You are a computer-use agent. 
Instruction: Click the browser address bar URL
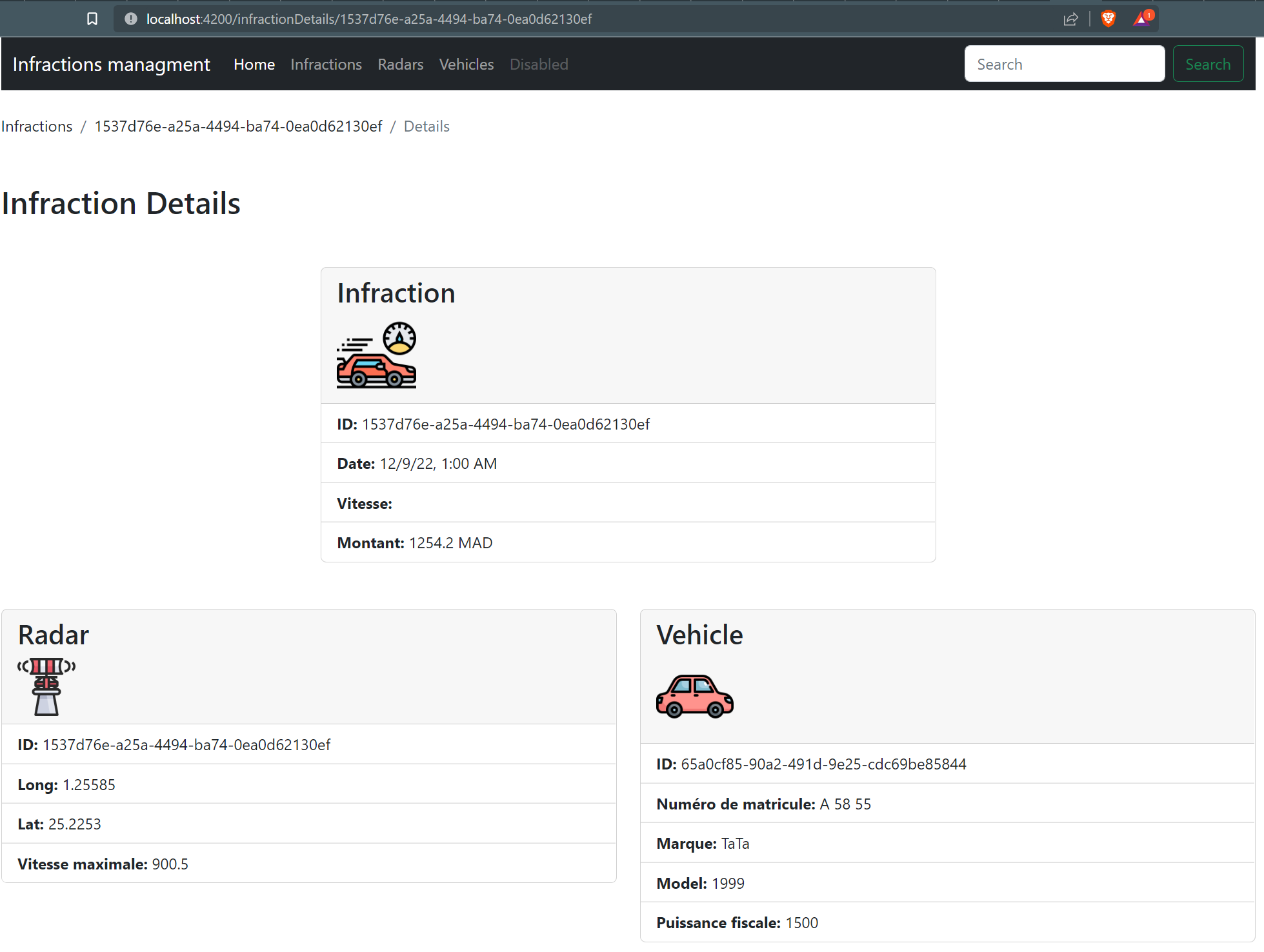[368, 19]
